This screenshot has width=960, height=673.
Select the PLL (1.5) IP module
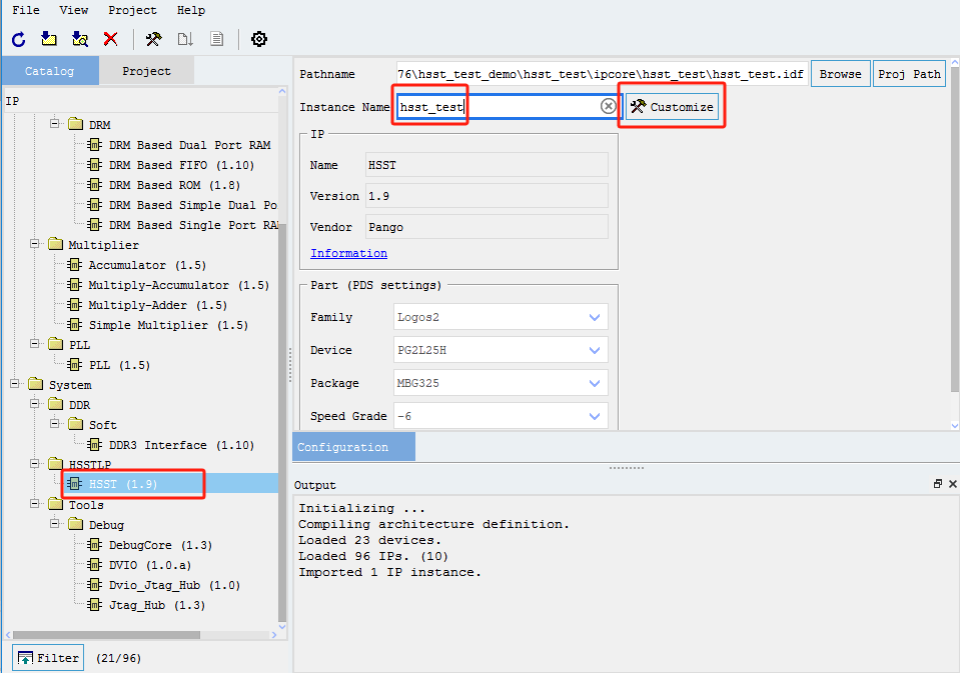pos(119,365)
